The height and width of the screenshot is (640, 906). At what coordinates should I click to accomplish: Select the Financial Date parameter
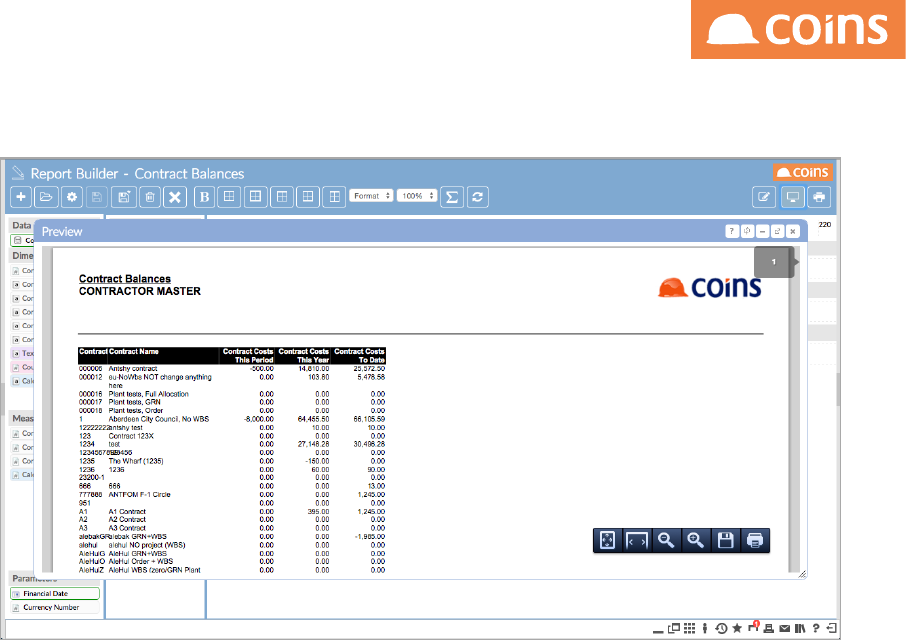[55, 593]
